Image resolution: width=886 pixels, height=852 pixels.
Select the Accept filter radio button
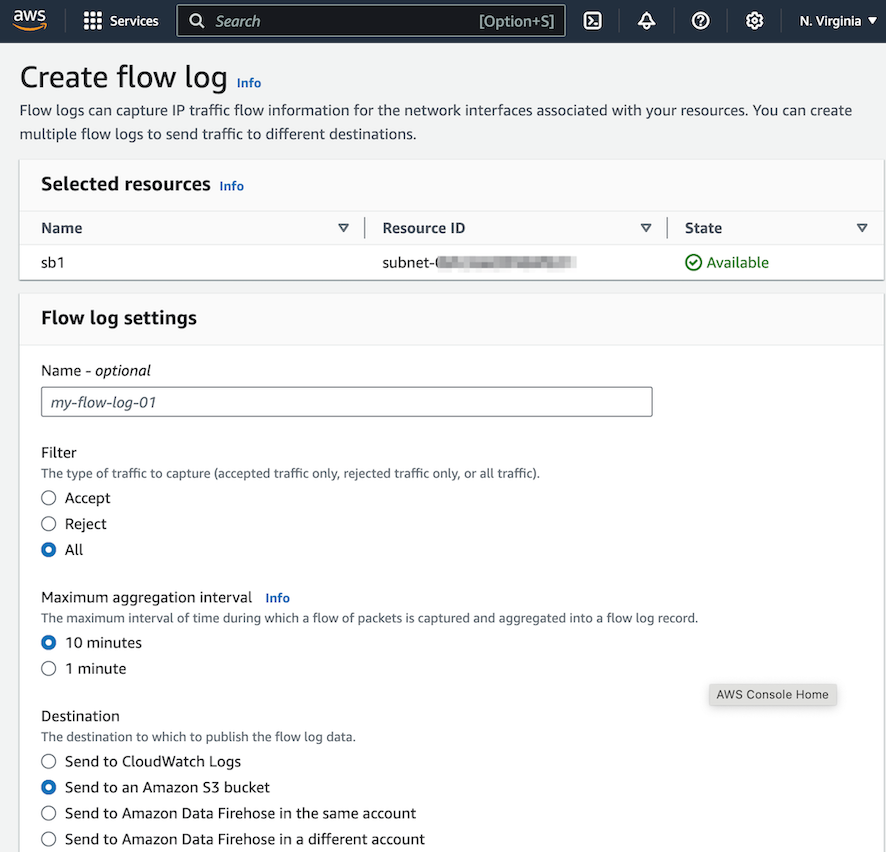48,498
